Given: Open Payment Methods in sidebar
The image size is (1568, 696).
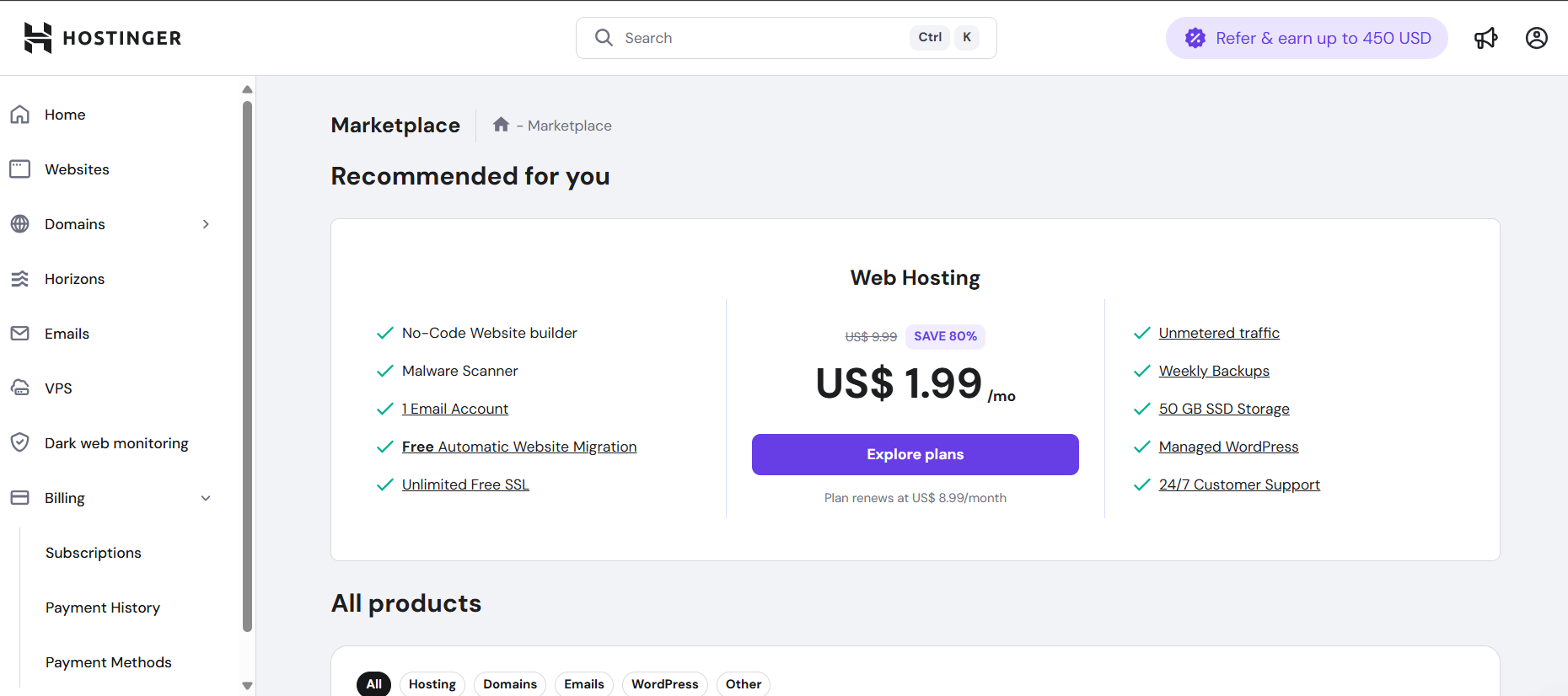Looking at the screenshot, I should coord(109,662).
